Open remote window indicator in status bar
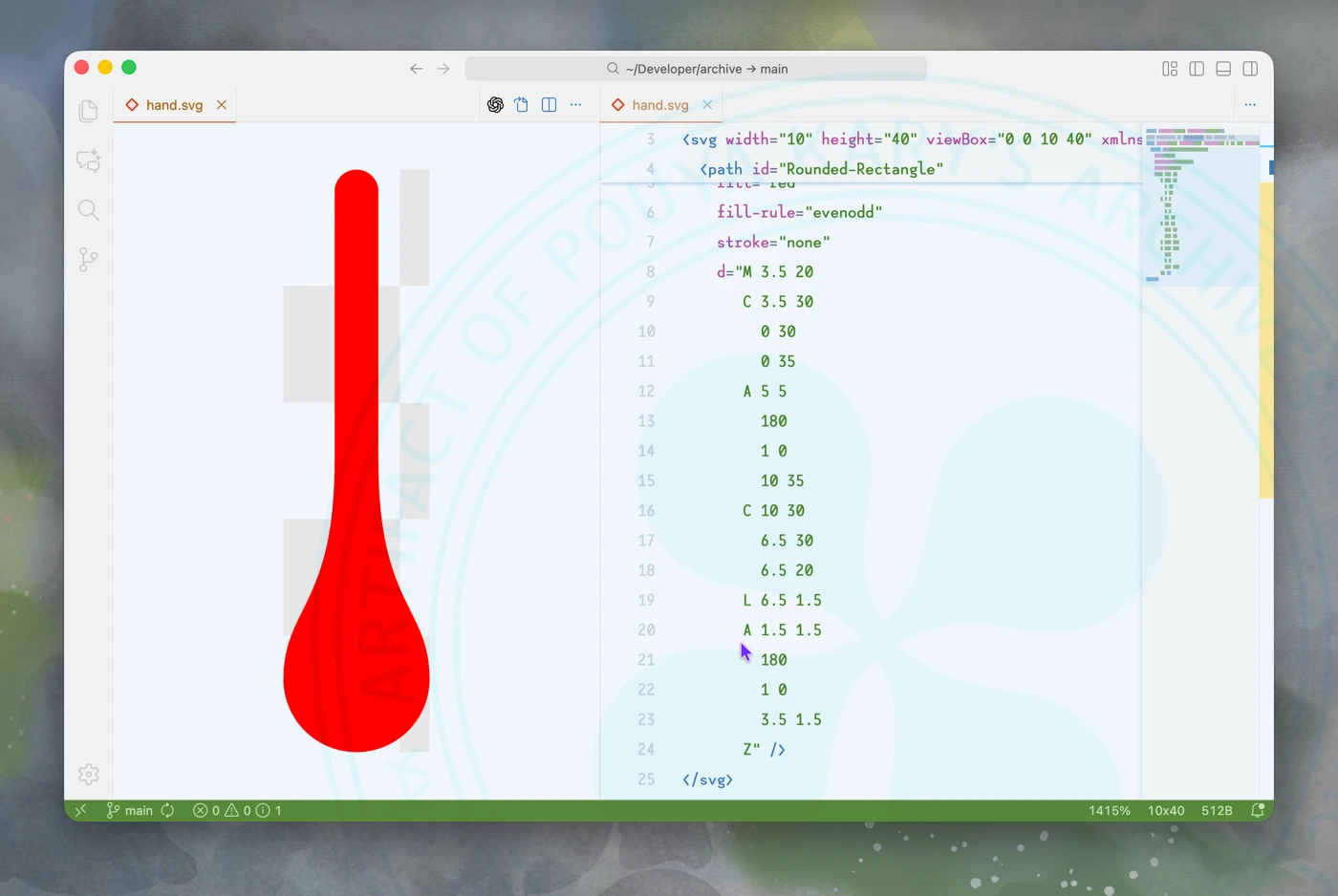This screenshot has width=1338, height=896. pyautogui.click(x=80, y=810)
